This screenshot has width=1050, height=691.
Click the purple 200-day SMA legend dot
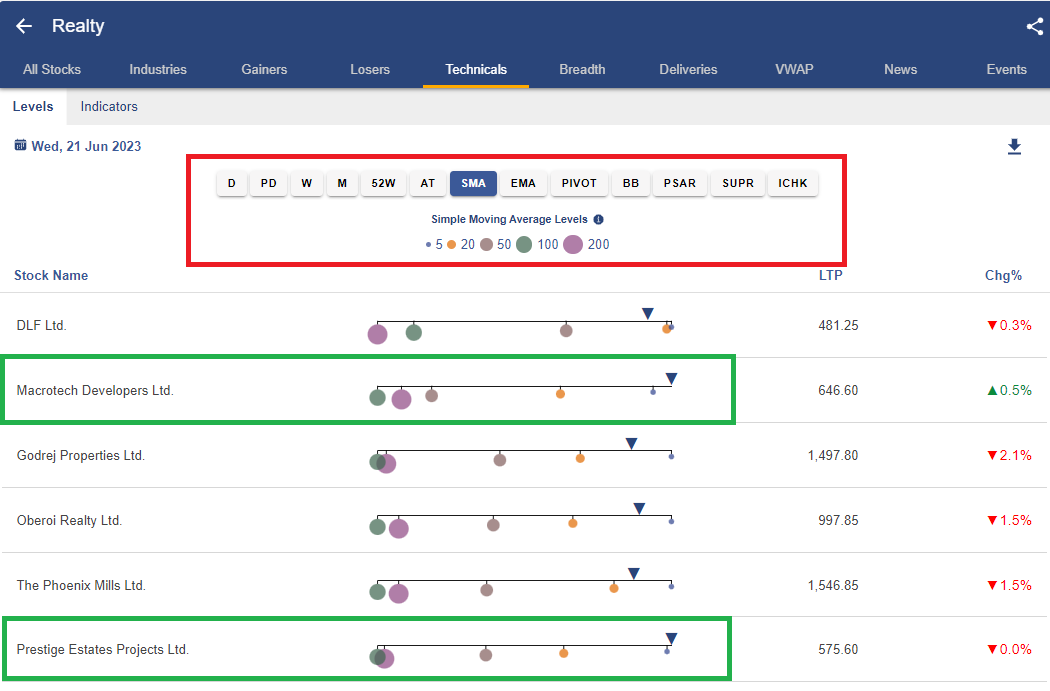(573, 245)
